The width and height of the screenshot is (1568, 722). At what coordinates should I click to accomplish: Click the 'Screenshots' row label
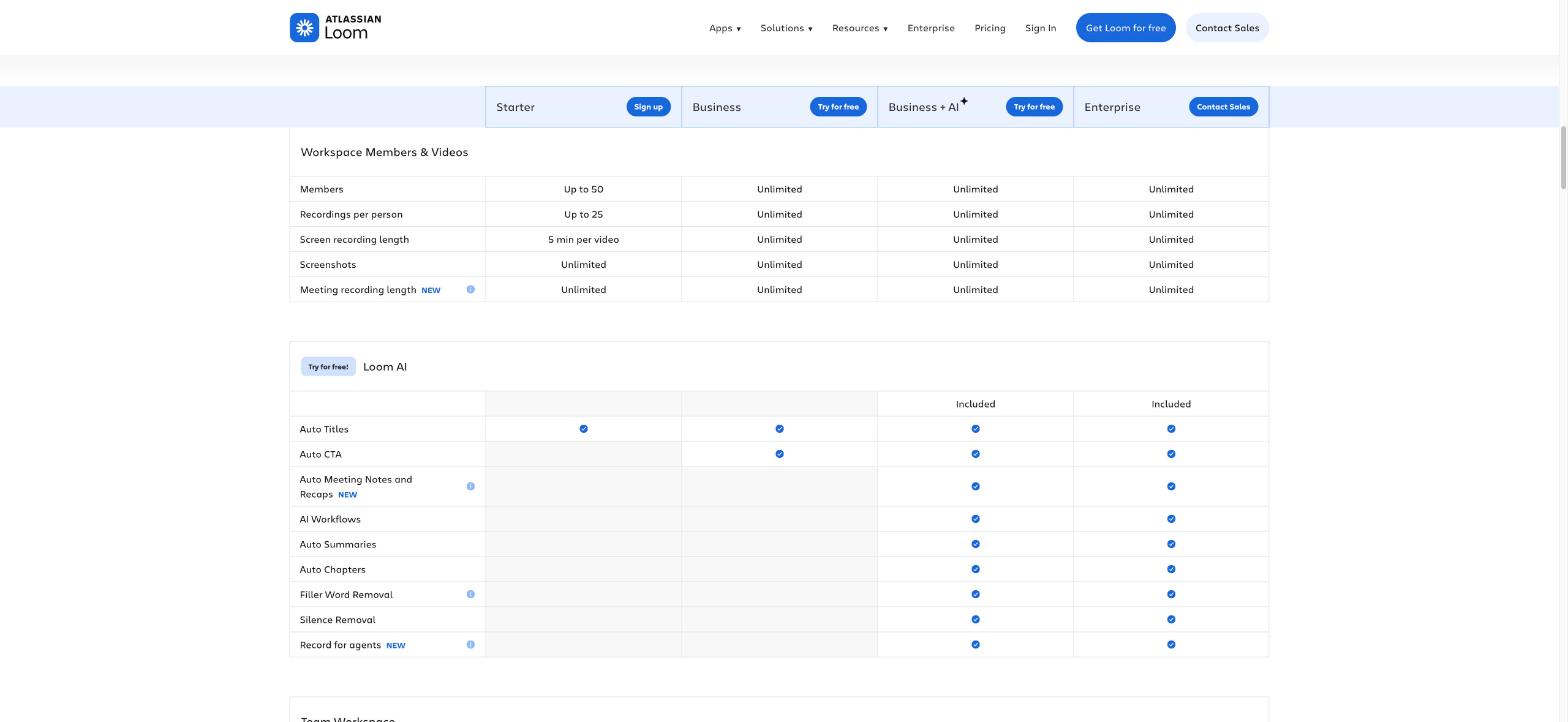(x=328, y=265)
